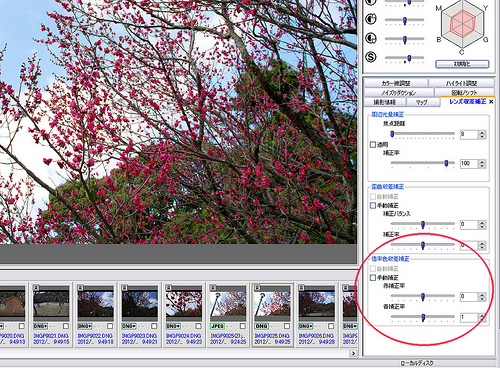The image size is (500, 368).
Task: Click the DNG format badge under IMGP9025.DNG
Action: point(261,326)
